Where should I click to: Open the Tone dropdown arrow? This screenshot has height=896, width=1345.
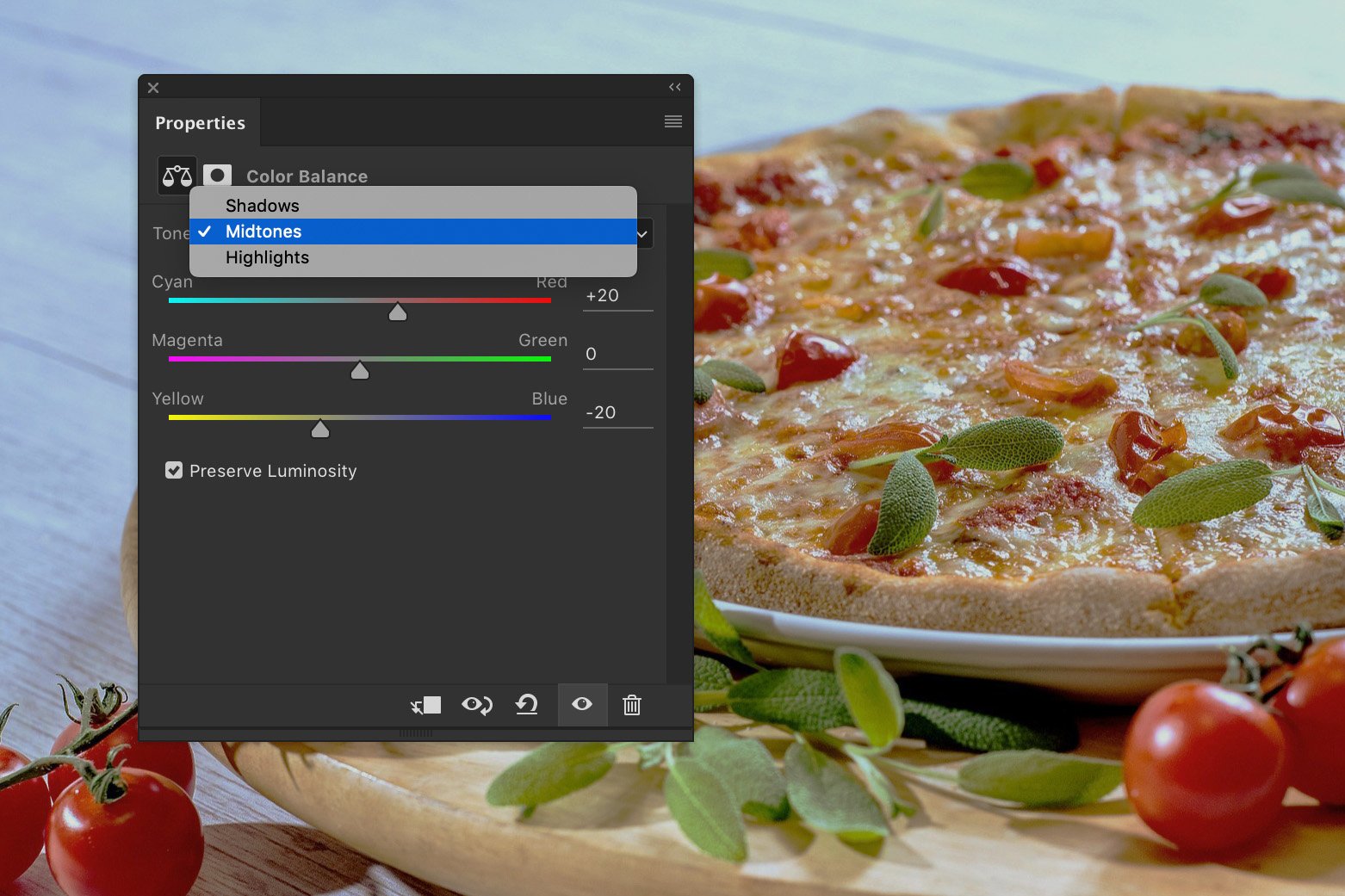pos(642,233)
